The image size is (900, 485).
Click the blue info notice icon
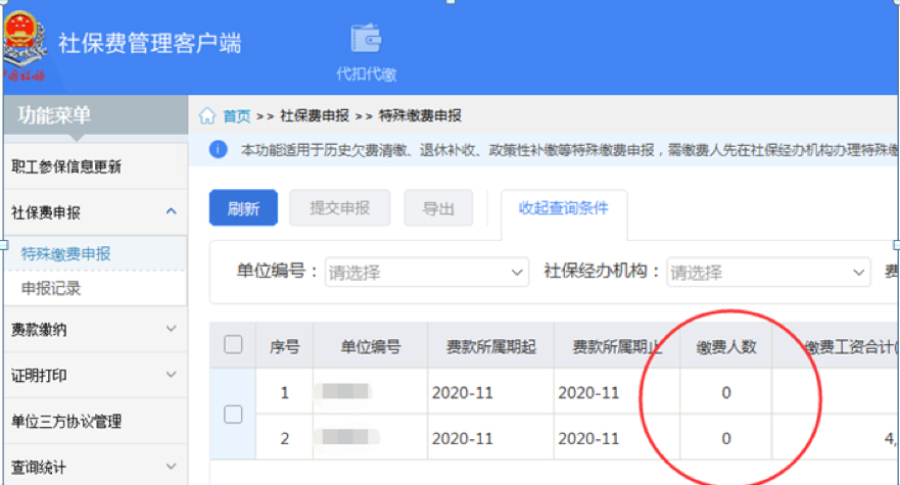coord(219,150)
